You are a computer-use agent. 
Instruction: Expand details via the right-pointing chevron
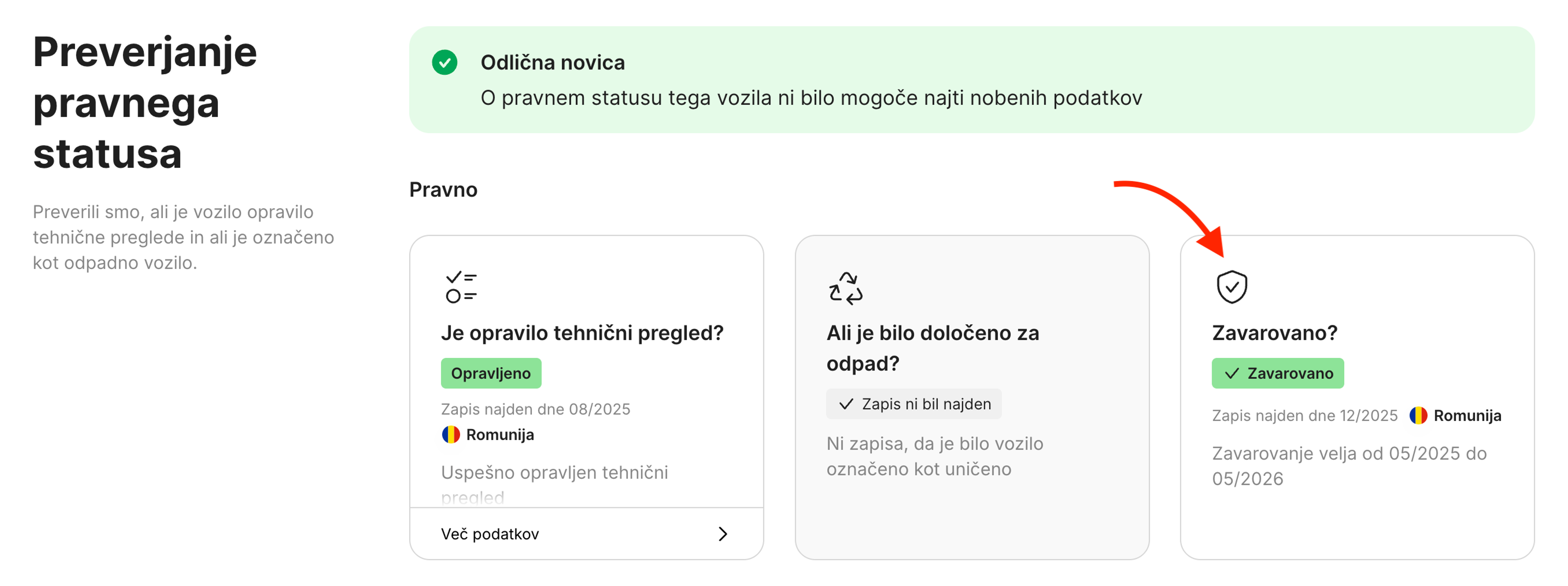[723, 534]
